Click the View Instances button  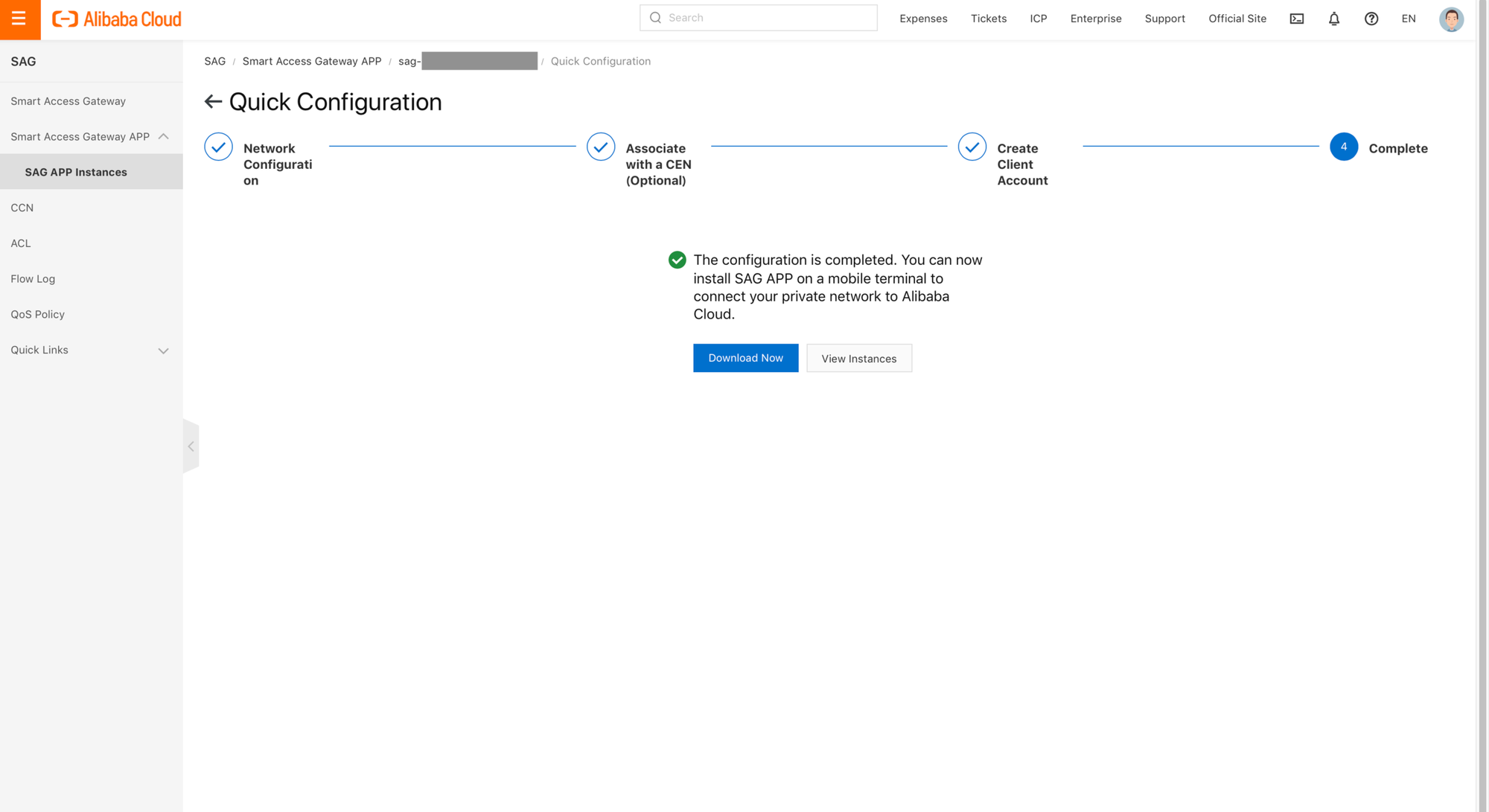[858, 359]
